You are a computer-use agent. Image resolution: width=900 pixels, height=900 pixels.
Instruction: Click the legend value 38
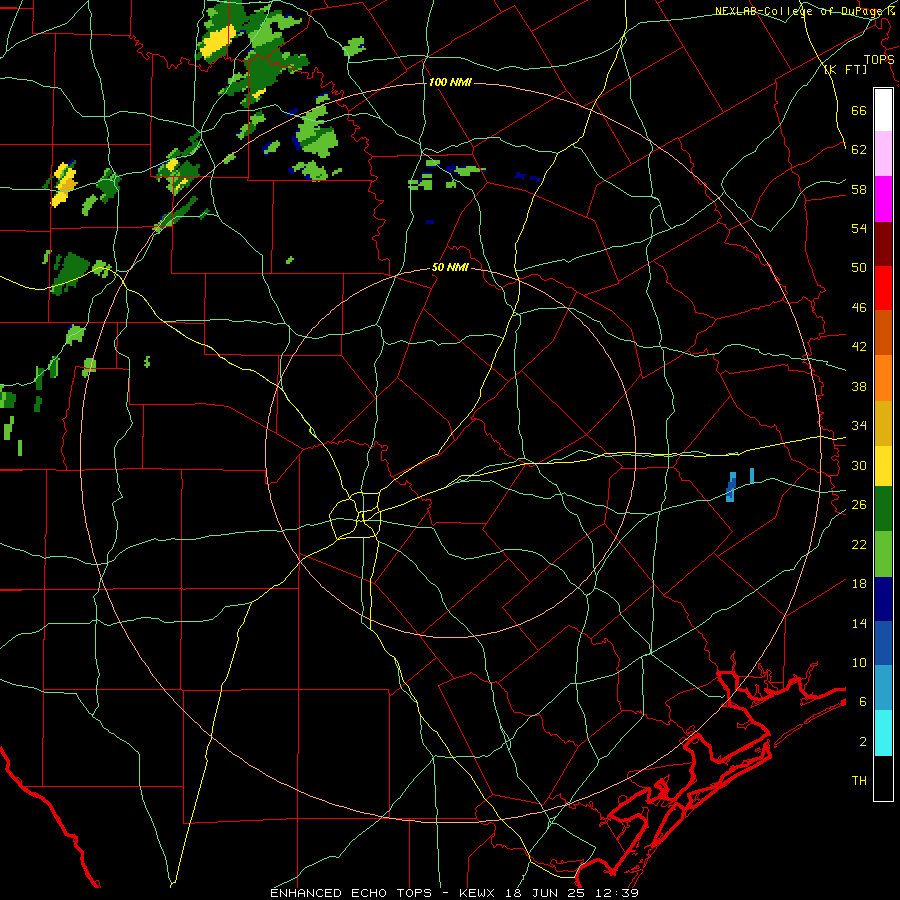pyautogui.click(x=859, y=386)
